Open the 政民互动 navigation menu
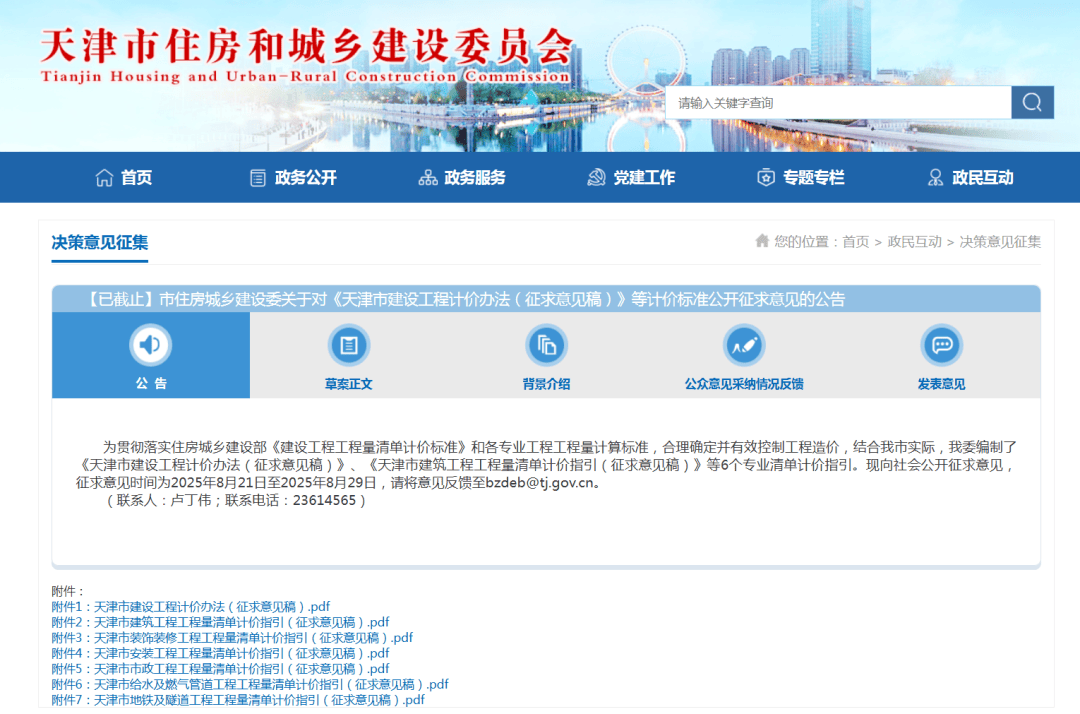 [x=970, y=178]
